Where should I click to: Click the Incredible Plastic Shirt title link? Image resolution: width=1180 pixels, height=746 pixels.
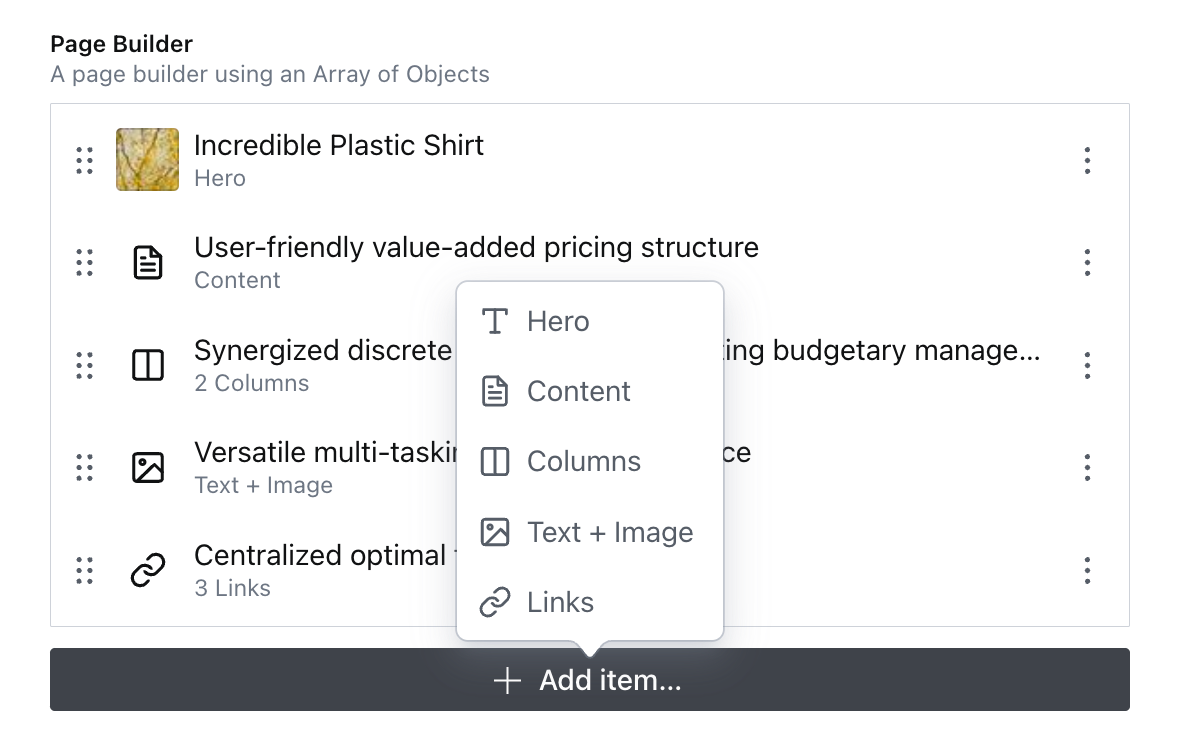[339, 145]
